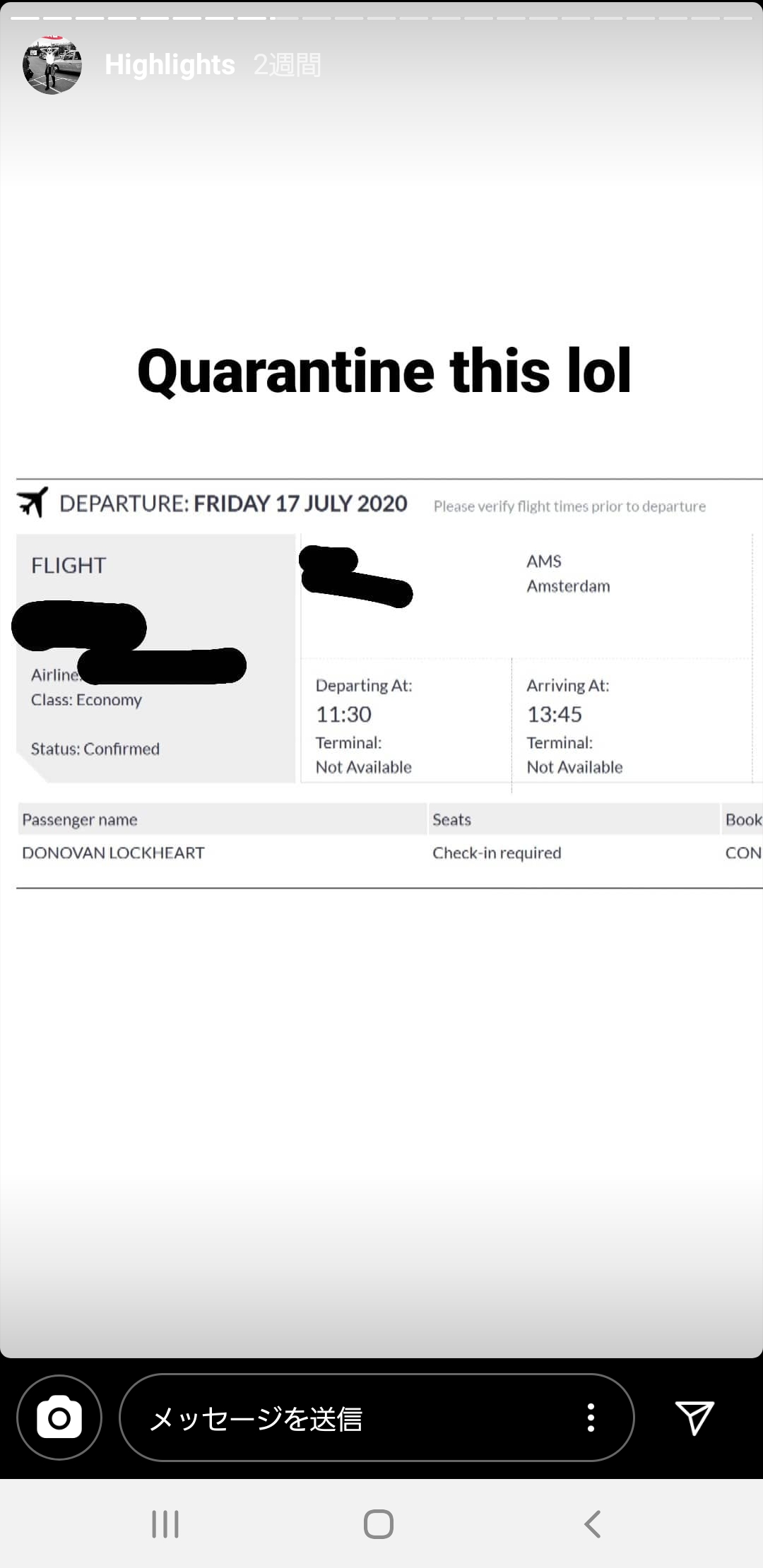Tap the Android home button
This screenshot has height=1568, width=763.
[379, 1524]
